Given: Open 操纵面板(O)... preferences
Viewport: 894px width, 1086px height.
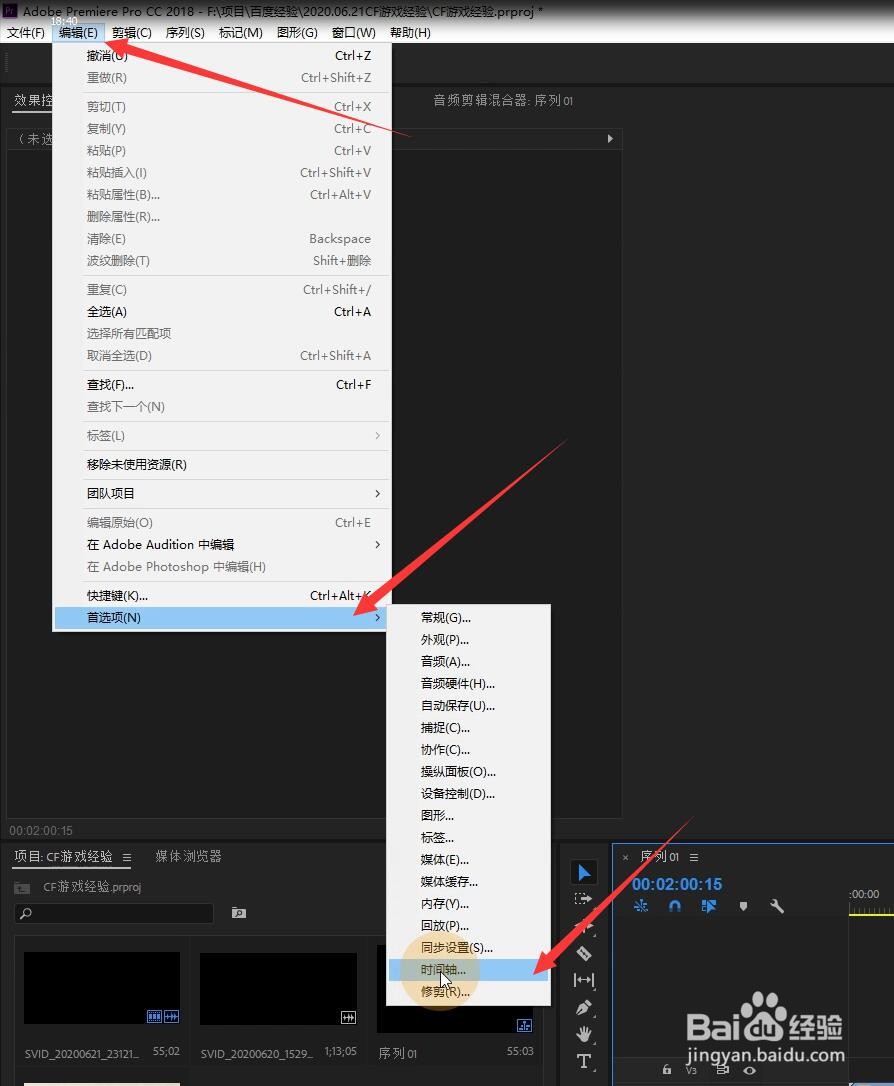Looking at the screenshot, I should 468,772.
